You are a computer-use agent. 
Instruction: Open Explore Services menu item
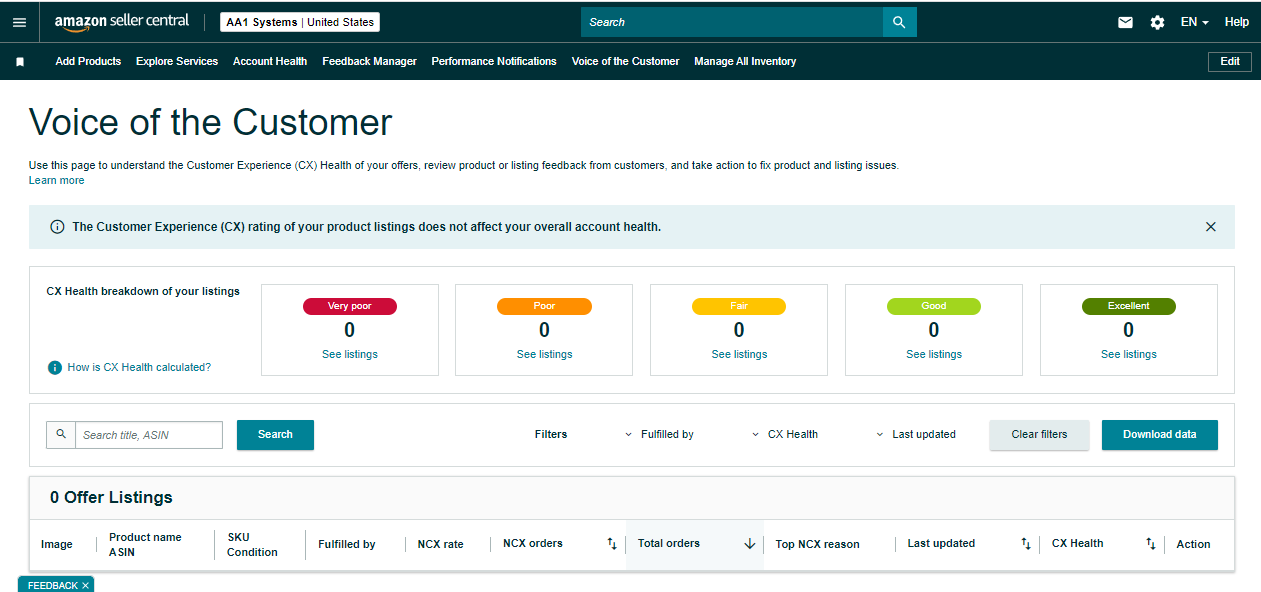(177, 62)
